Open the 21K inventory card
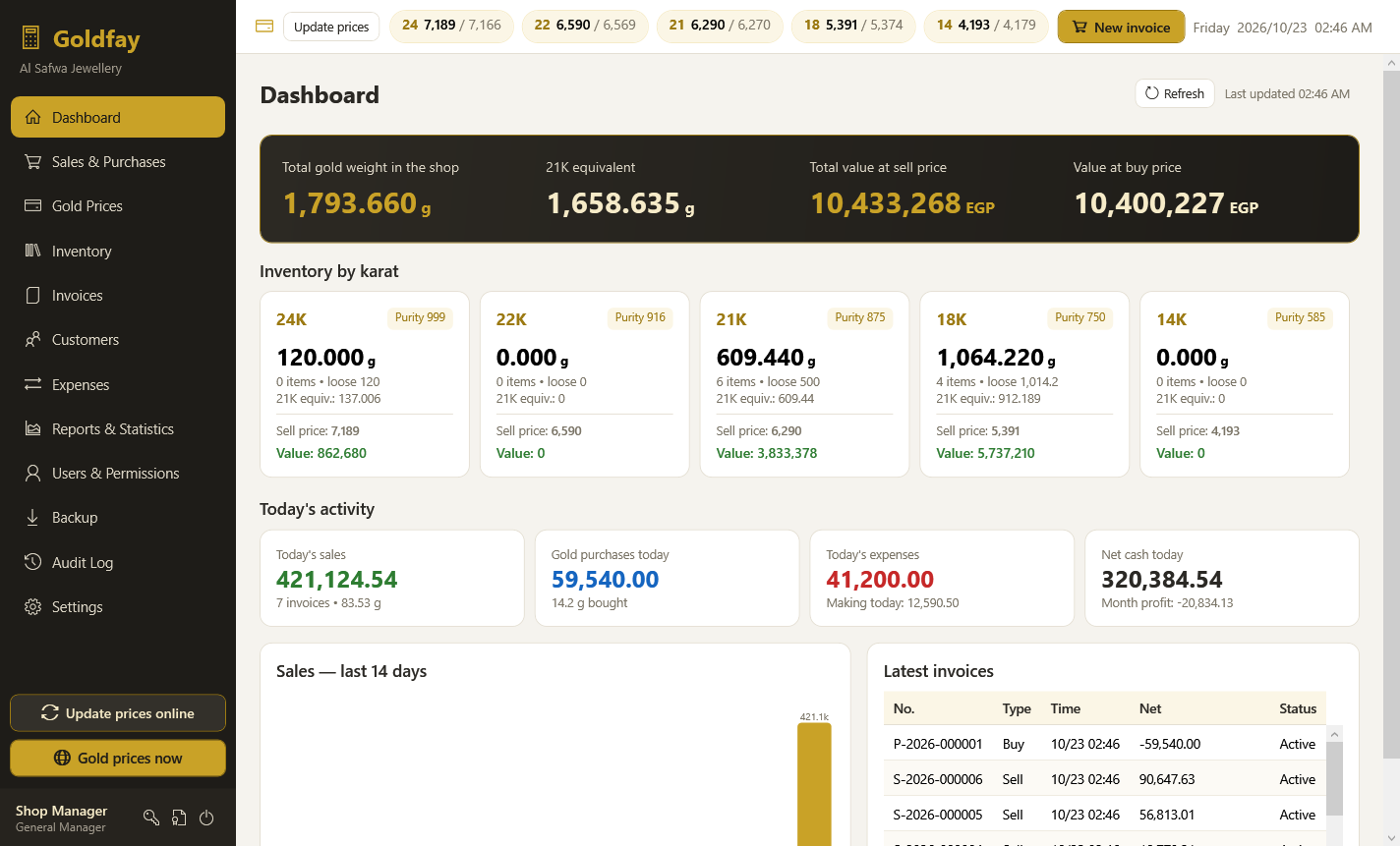The image size is (1400, 846). (804, 384)
